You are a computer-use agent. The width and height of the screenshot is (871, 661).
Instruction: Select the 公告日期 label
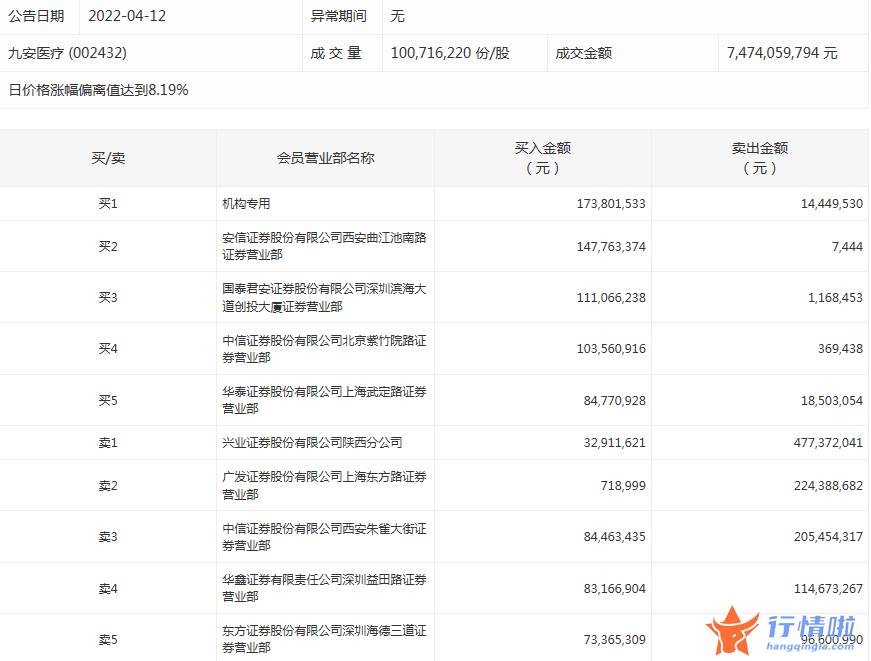(x=36, y=16)
